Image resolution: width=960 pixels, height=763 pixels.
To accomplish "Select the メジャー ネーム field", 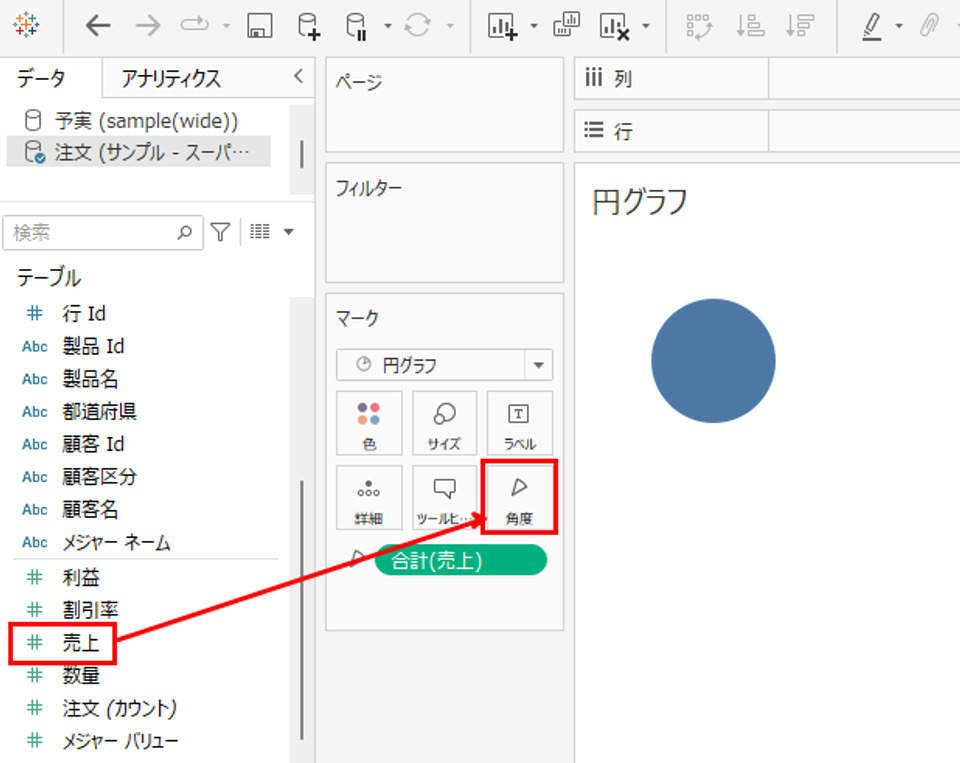I will [x=116, y=543].
